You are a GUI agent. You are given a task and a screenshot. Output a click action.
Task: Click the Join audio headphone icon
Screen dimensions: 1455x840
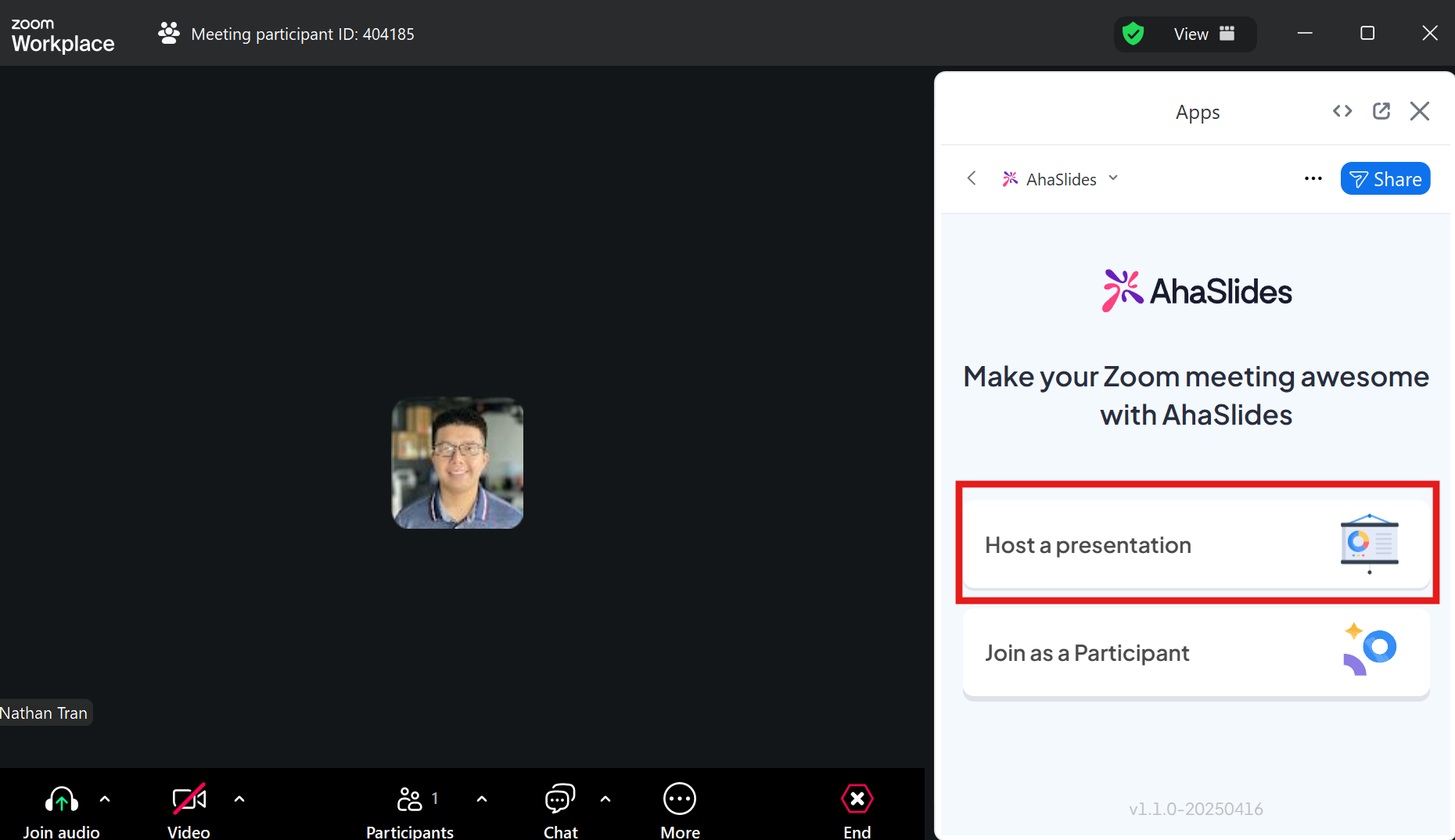61,799
